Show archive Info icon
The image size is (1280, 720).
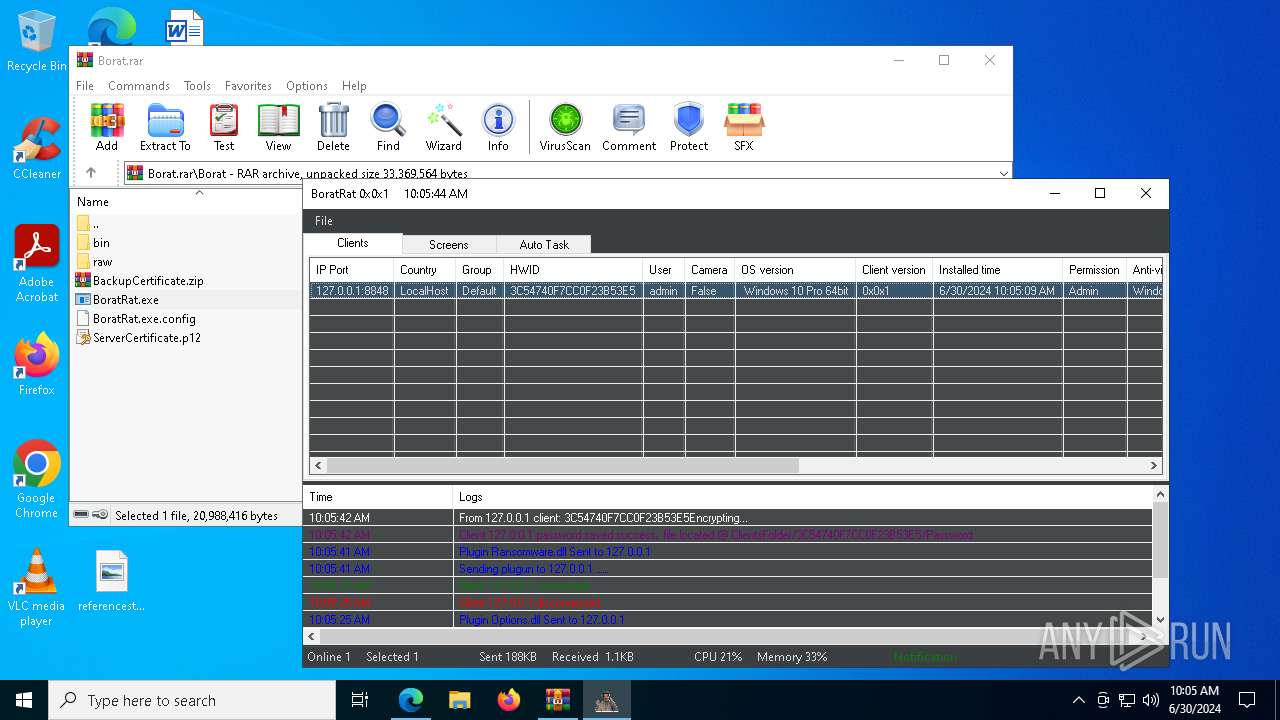pyautogui.click(x=498, y=127)
